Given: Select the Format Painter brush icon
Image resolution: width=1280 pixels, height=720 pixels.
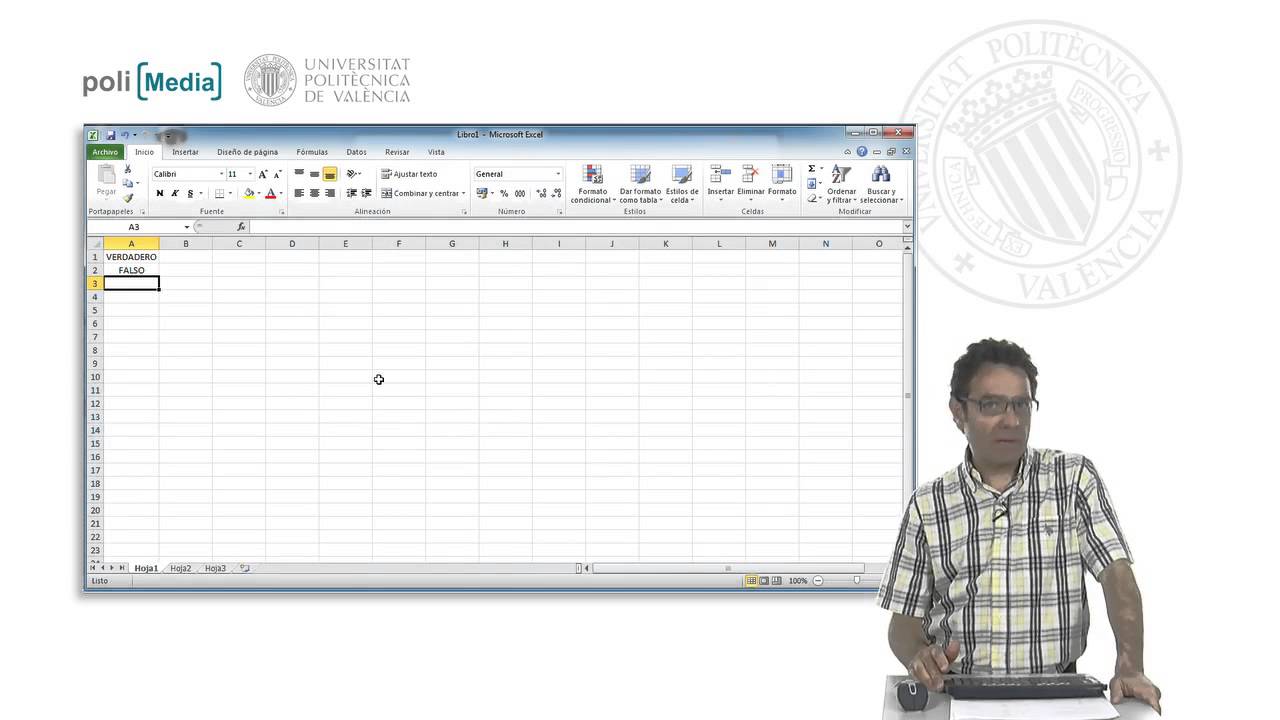Looking at the screenshot, I should tap(128, 197).
